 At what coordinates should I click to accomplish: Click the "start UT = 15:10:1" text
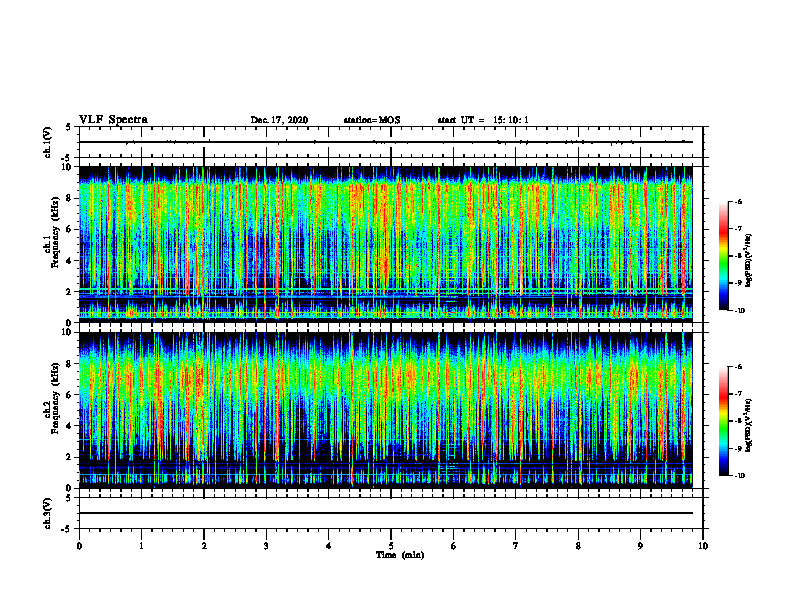click(483, 120)
